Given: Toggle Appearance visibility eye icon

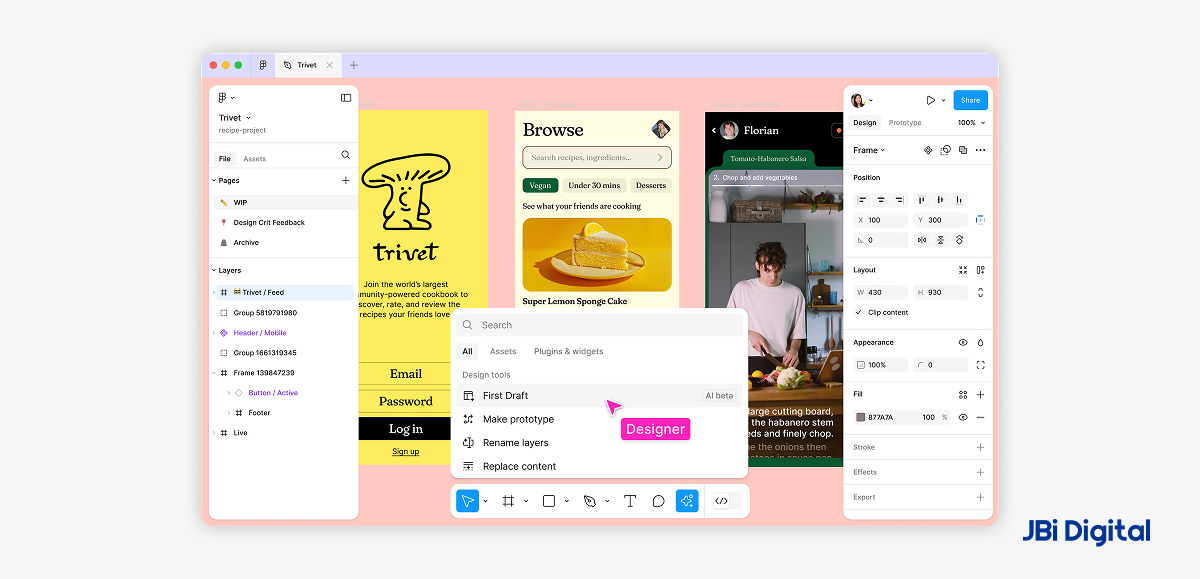Looking at the screenshot, I should 963,343.
